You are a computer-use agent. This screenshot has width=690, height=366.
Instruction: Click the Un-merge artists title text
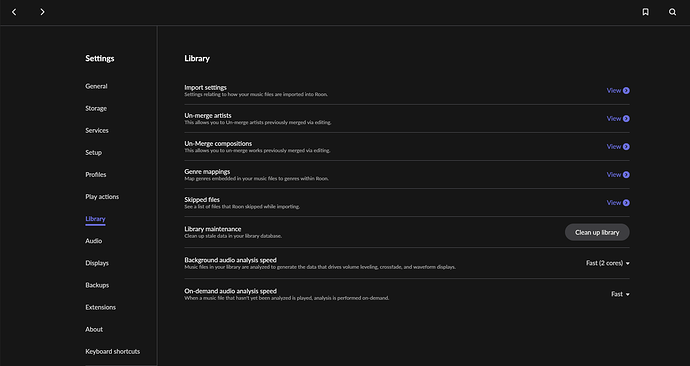(x=208, y=116)
